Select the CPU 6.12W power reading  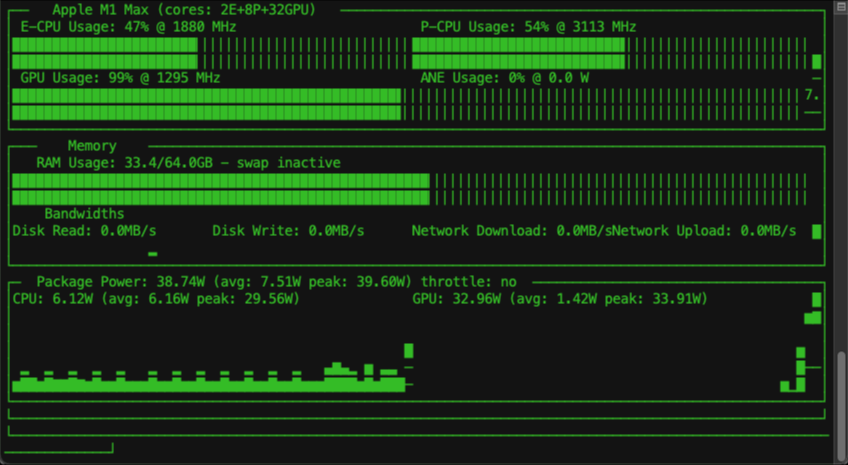156,299
